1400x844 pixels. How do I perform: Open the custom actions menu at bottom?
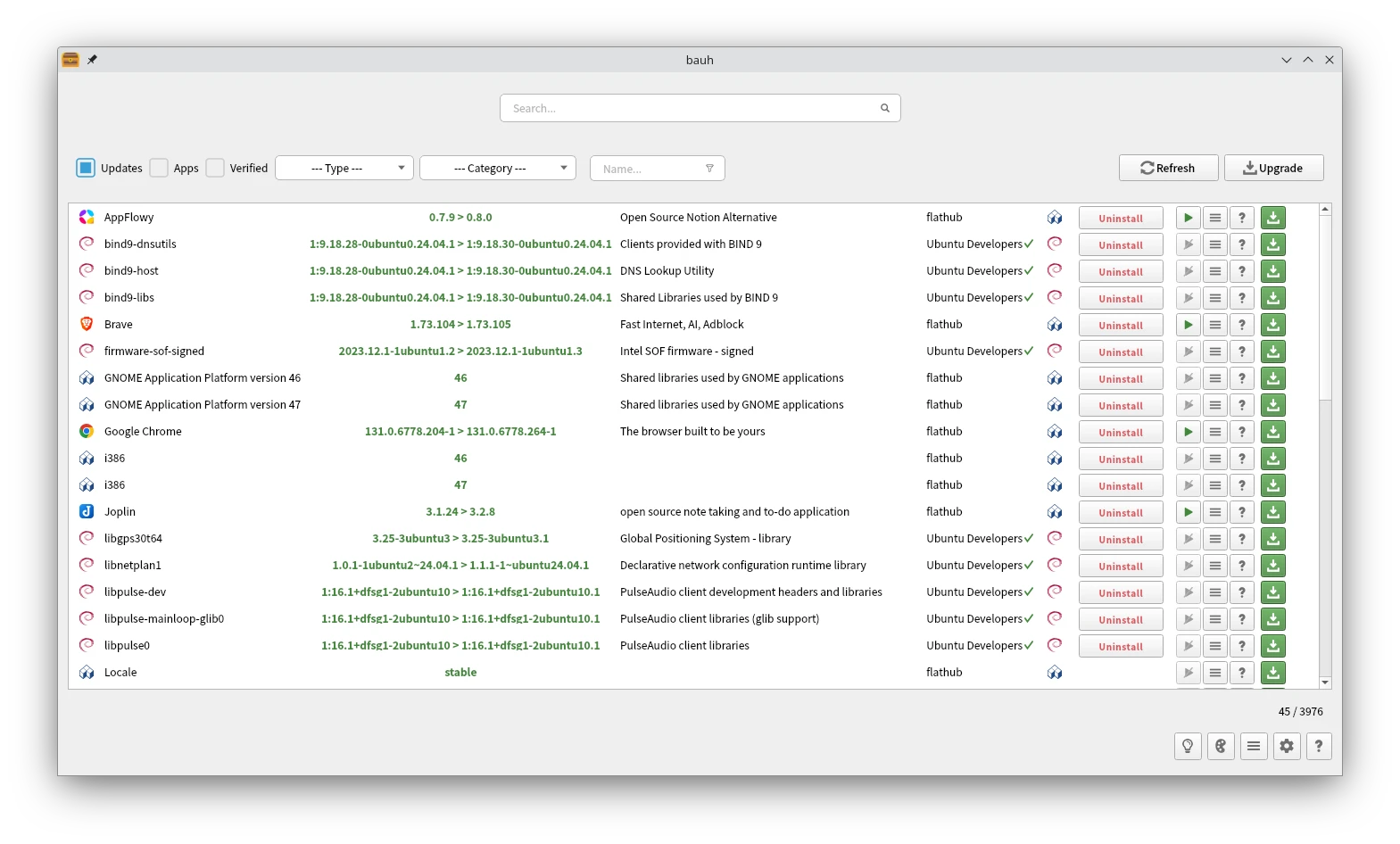(x=1254, y=746)
